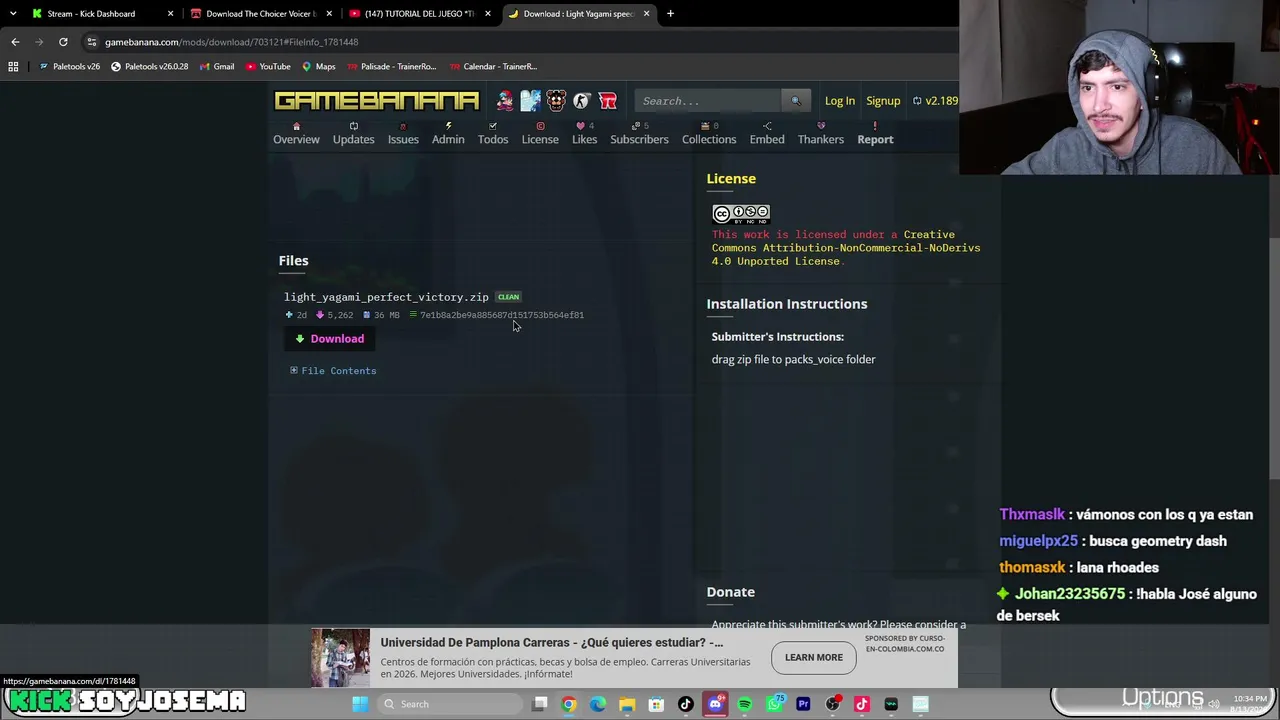Click the browser Back arrow
The height and width of the screenshot is (720, 1280).
[15, 42]
